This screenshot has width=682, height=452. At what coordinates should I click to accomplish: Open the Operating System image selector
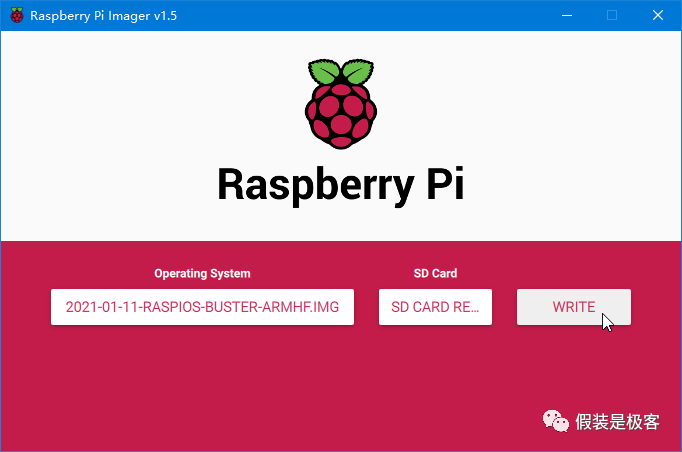[202, 307]
